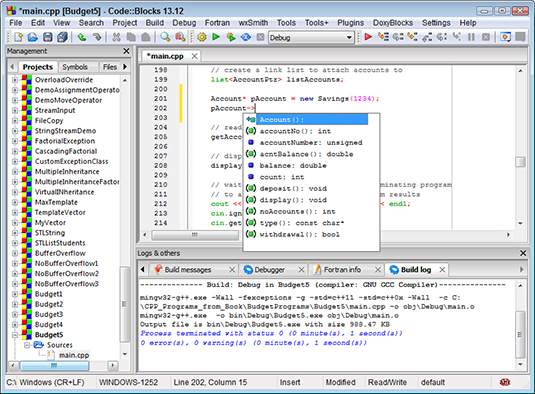
Task: Build the project with the gear icon
Action: (x=202, y=37)
